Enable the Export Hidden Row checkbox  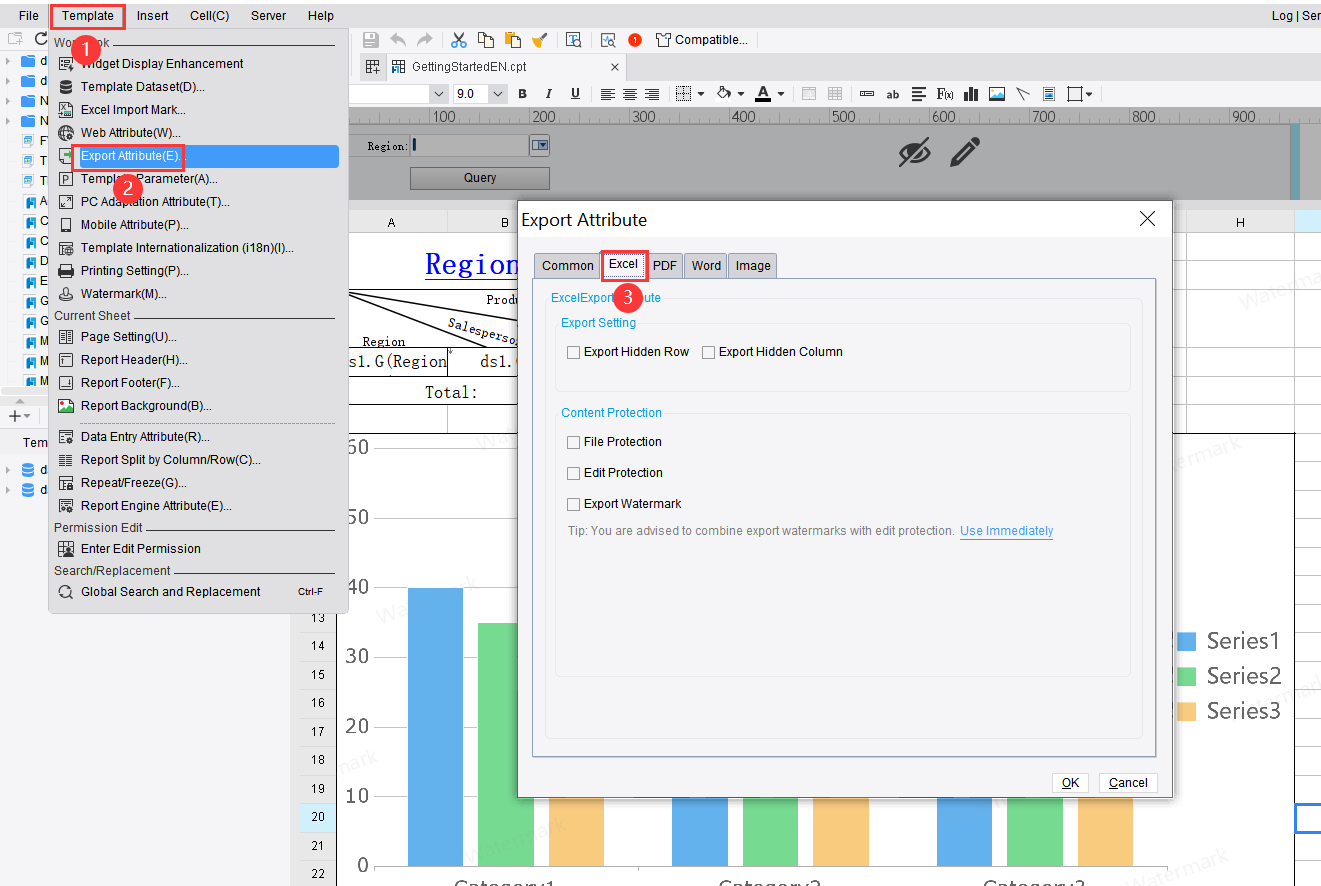click(574, 352)
